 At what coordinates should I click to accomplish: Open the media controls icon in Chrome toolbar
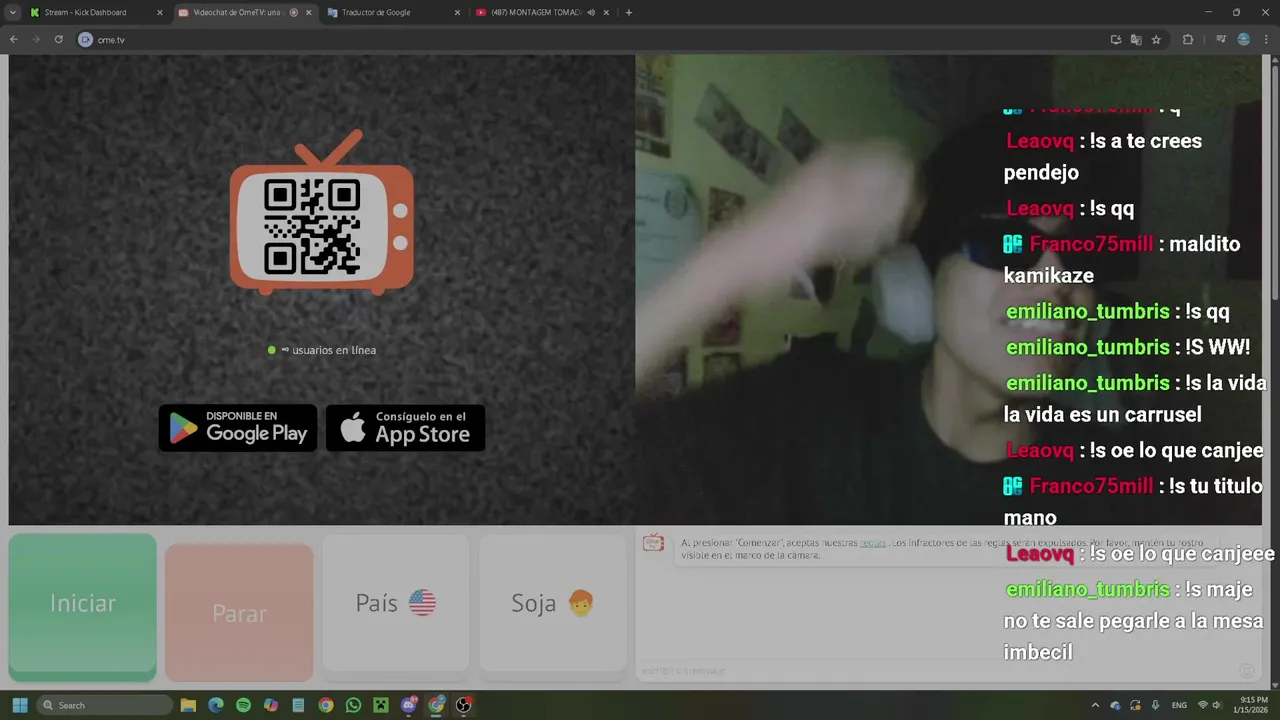coord(1221,39)
